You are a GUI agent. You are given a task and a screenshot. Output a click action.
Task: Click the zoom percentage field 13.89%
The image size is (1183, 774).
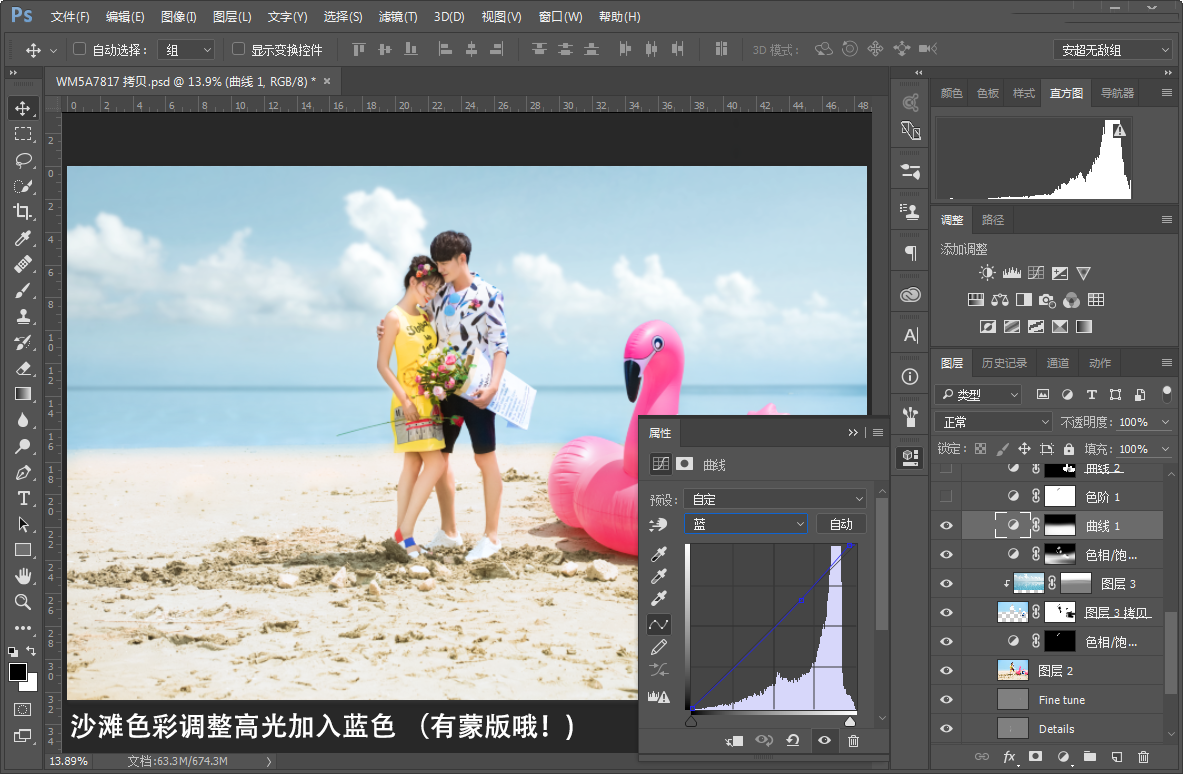click(69, 761)
